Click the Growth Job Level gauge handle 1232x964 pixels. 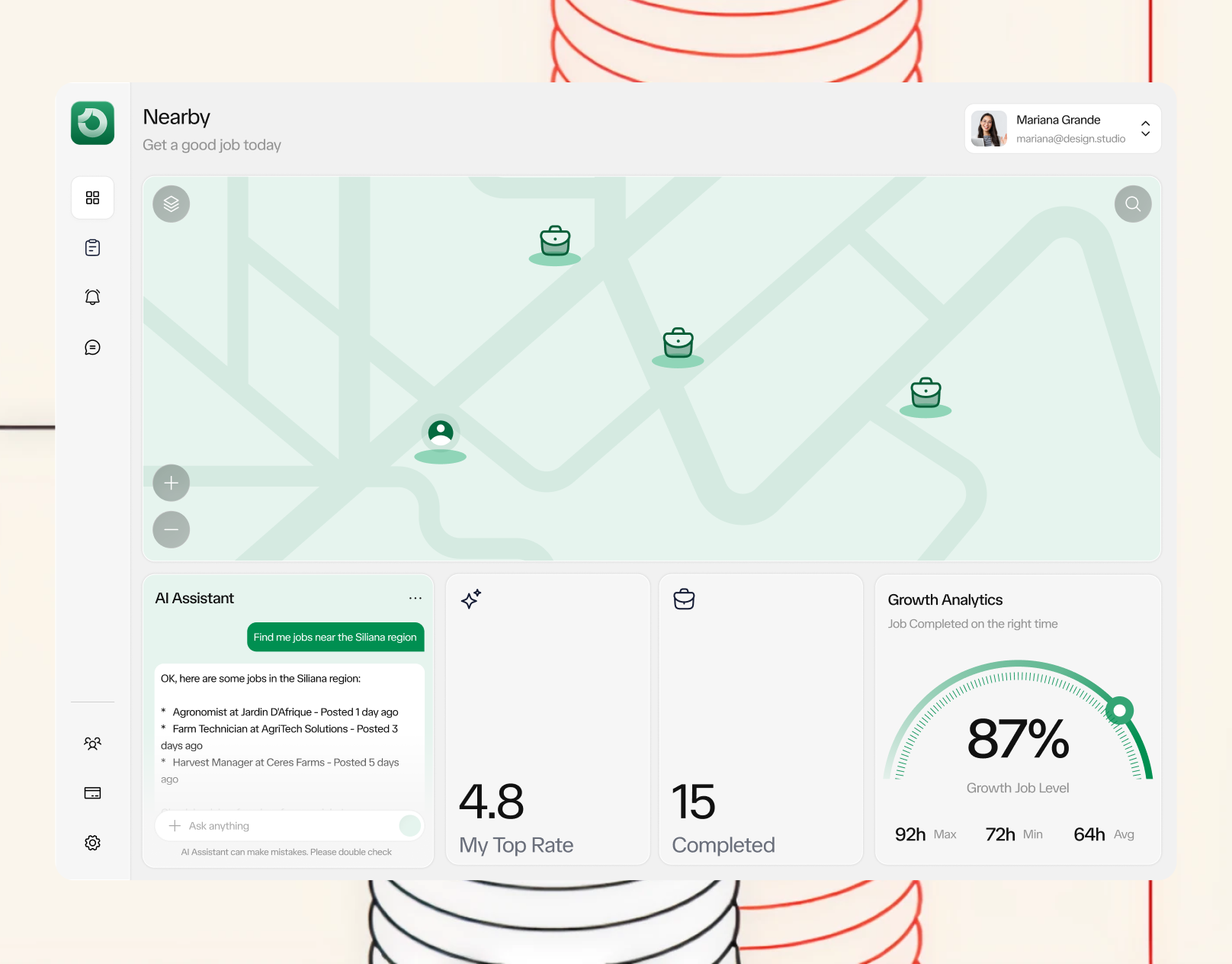1120,710
